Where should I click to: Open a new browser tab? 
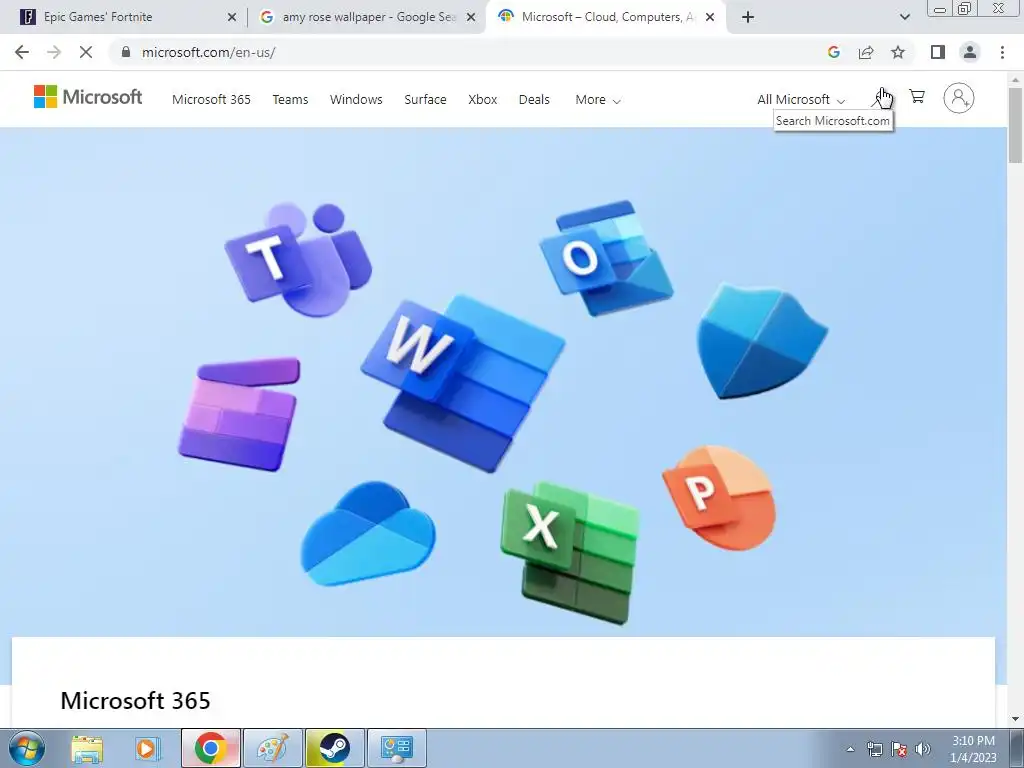(x=748, y=17)
